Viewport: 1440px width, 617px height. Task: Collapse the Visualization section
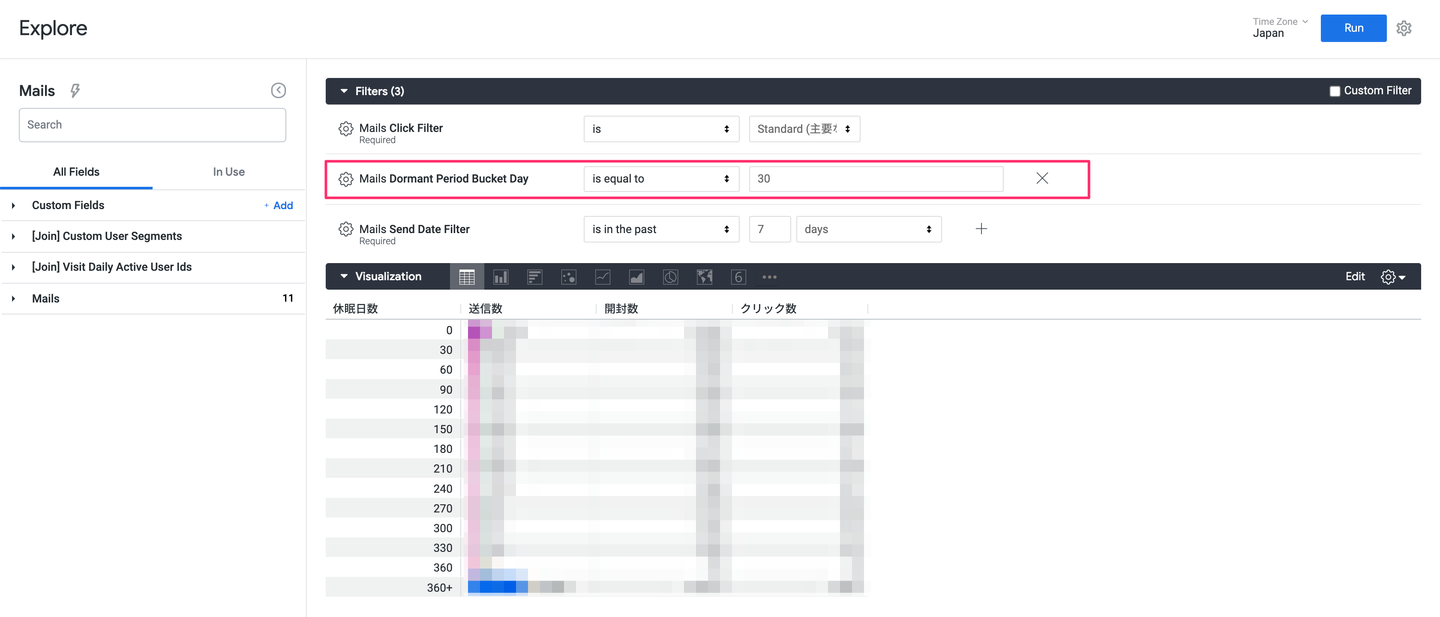point(344,277)
